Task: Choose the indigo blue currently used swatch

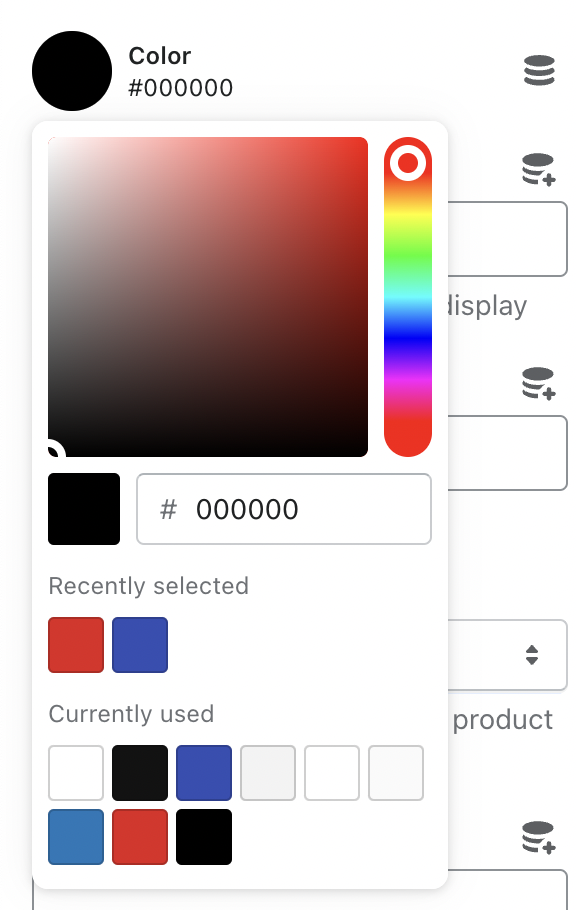Action: point(204,773)
